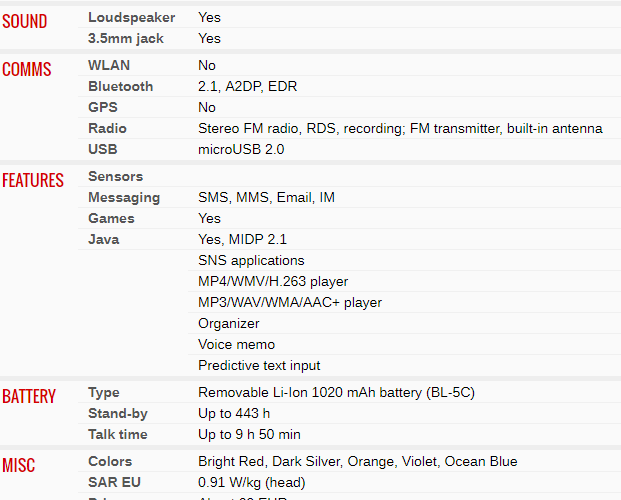Click the WLAN spec label
This screenshot has height=500, width=621.
tap(109, 65)
